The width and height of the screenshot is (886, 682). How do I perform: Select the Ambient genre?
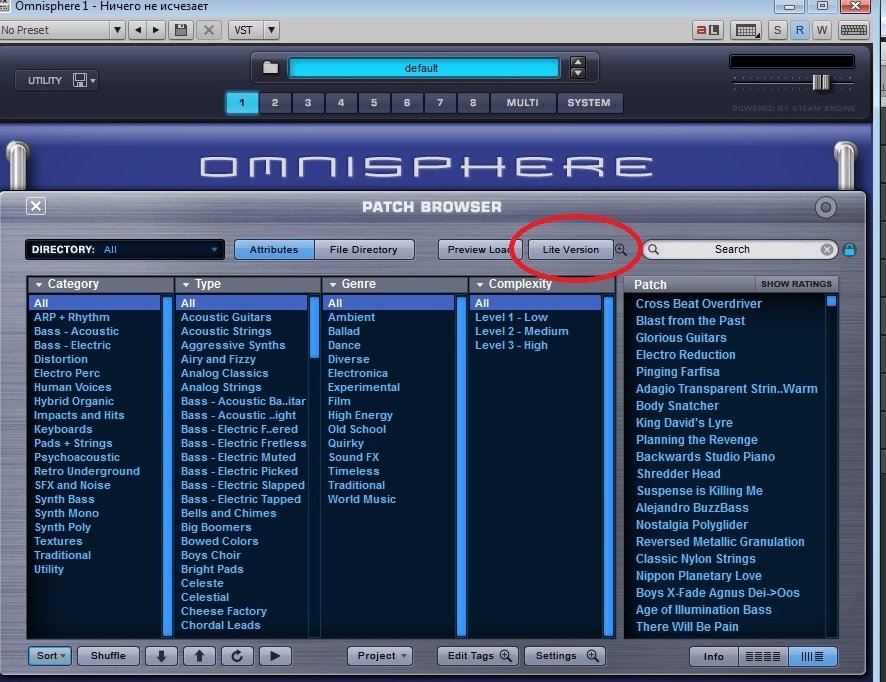coord(351,317)
